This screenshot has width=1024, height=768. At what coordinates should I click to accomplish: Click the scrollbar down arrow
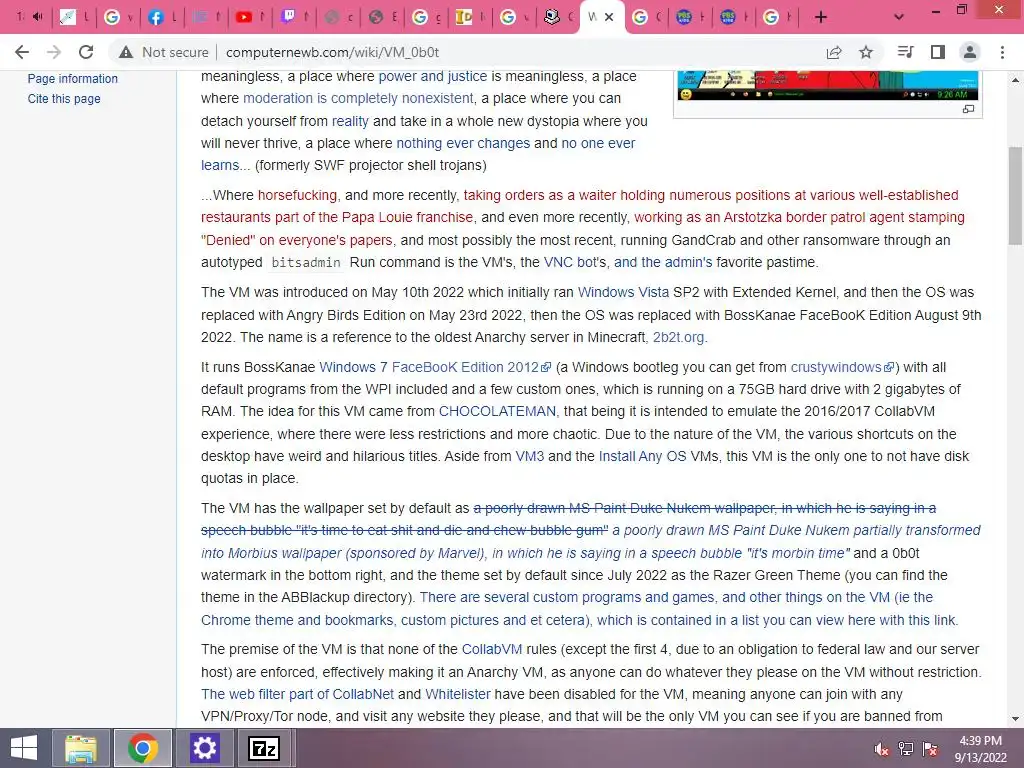[1015, 719]
